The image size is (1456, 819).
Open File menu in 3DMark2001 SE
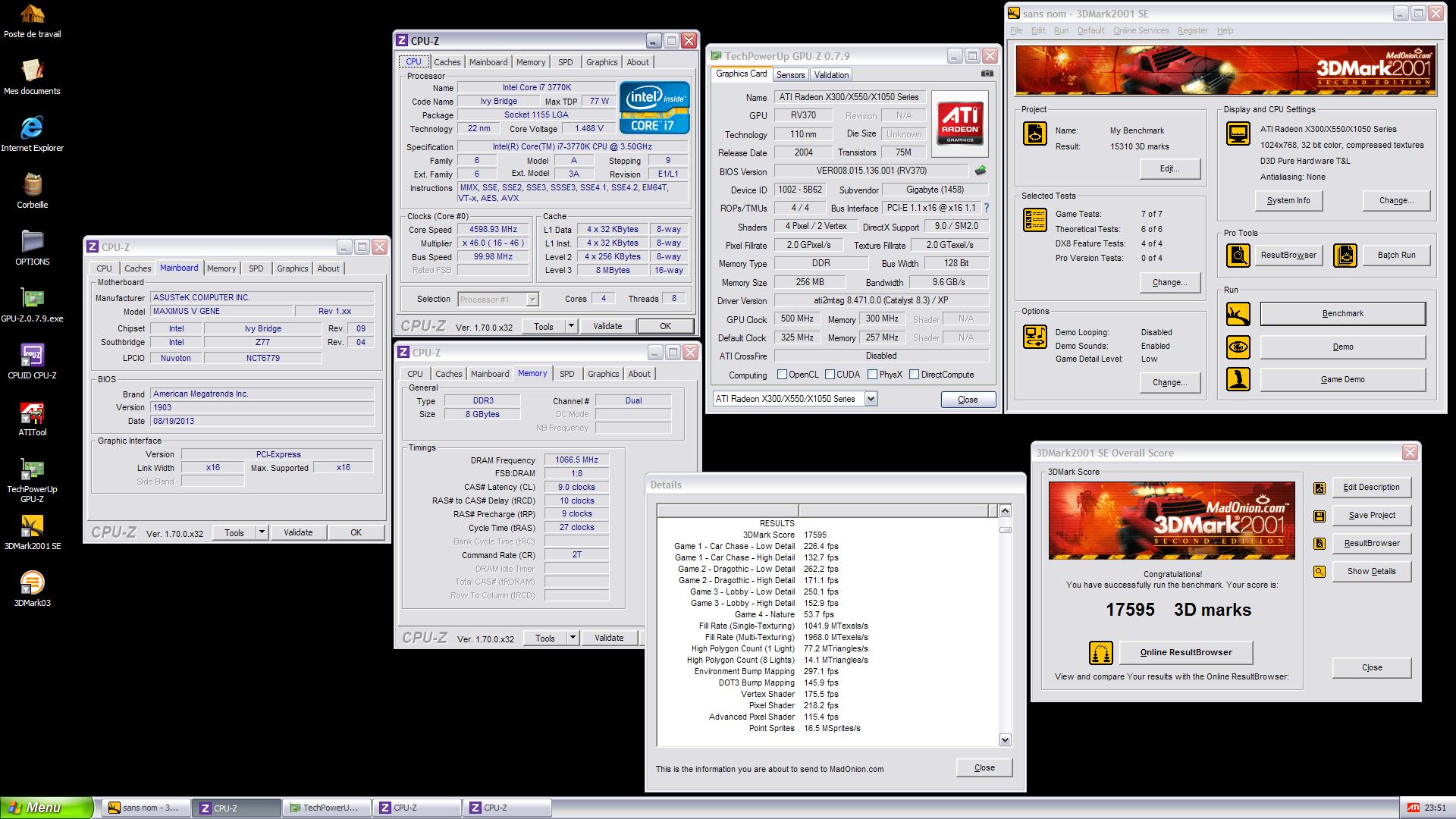pos(1016,30)
